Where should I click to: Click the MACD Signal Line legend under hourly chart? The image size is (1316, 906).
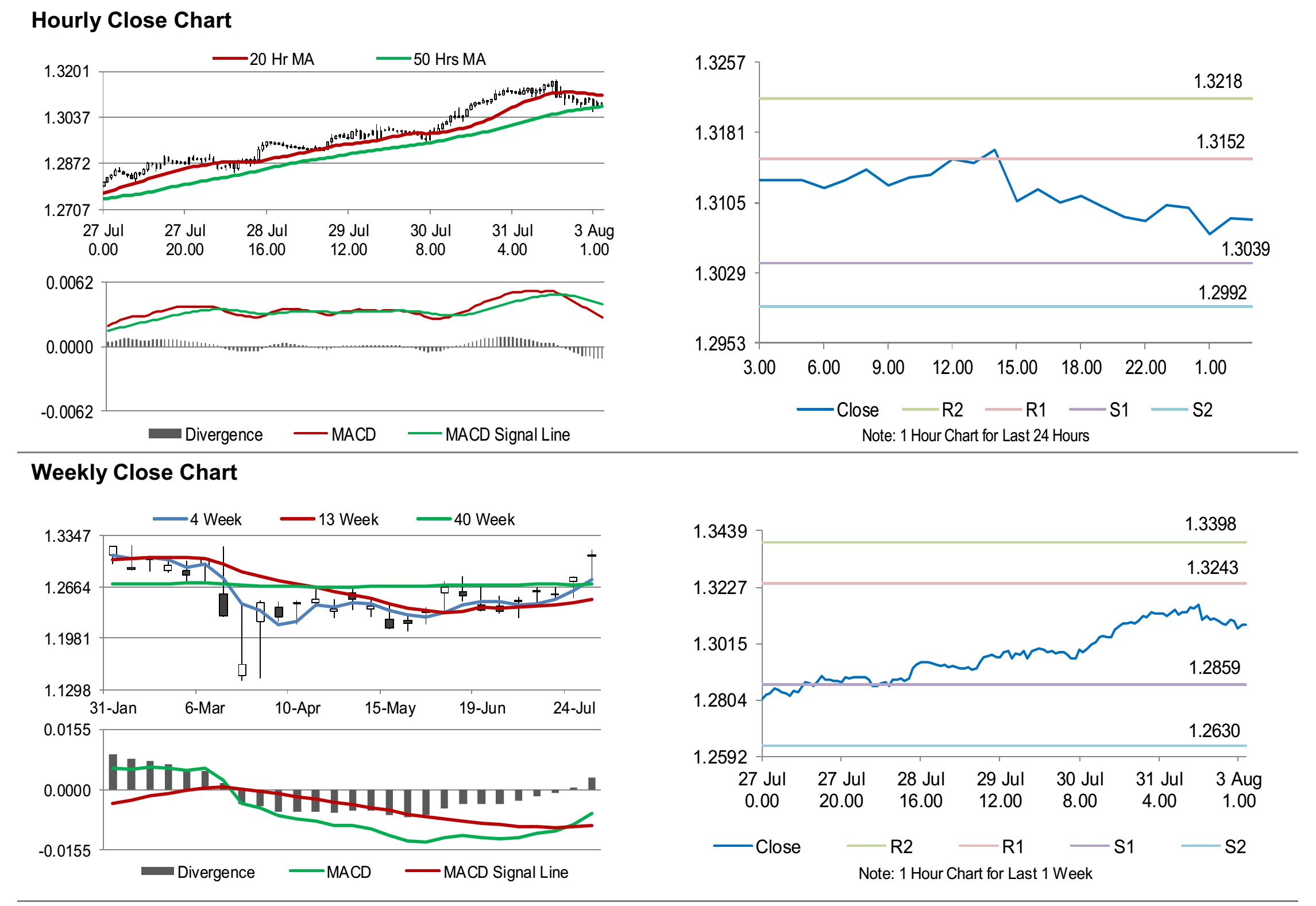[x=489, y=434]
